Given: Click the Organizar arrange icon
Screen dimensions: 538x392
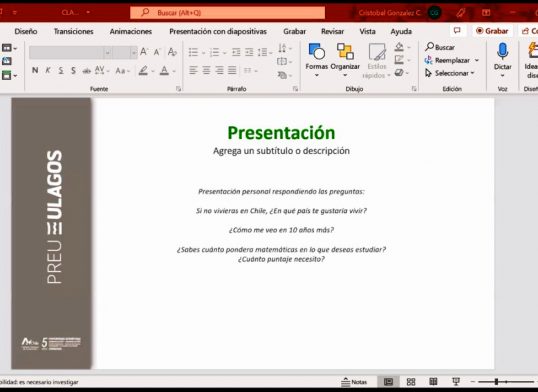Looking at the screenshot, I should pos(345,51).
